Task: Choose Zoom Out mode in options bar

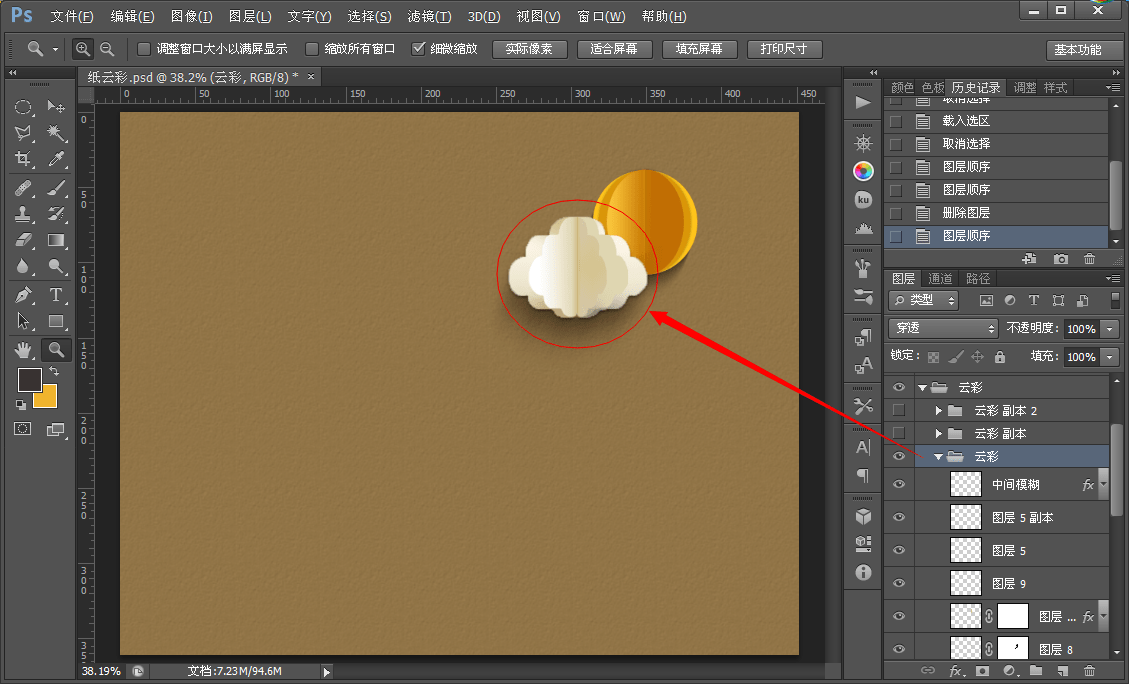Action: click(107, 49)
